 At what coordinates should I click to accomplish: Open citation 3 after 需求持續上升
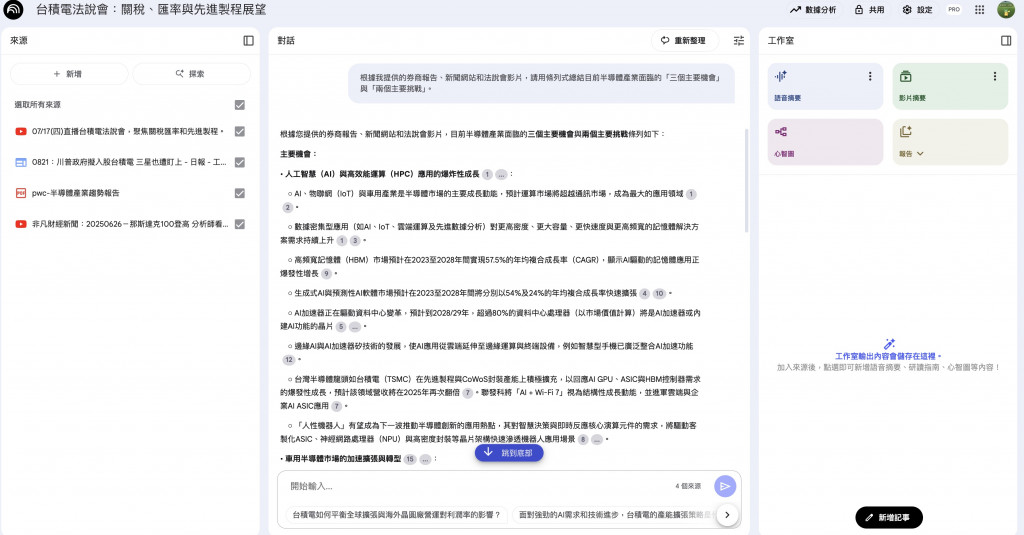pyautogui.click(x=355, y=240)
